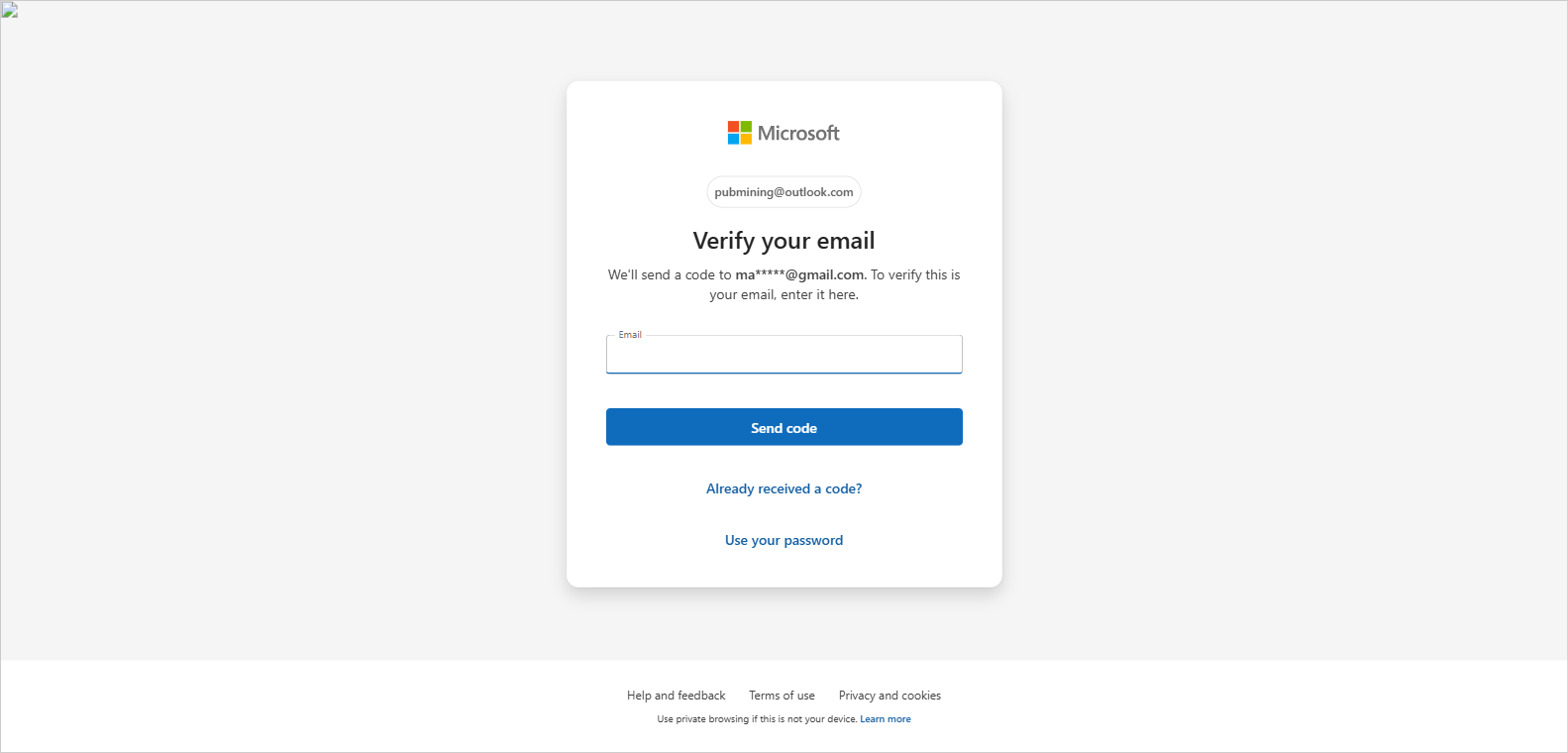
Task: Click the Verify your email heading
Action: click(x=784, y=241)
